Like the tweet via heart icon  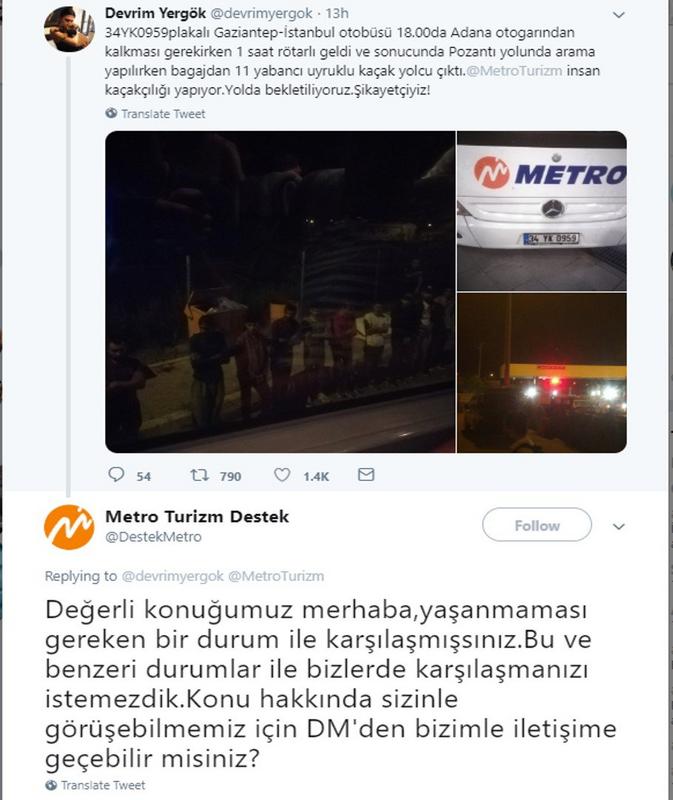pos(282,475)
